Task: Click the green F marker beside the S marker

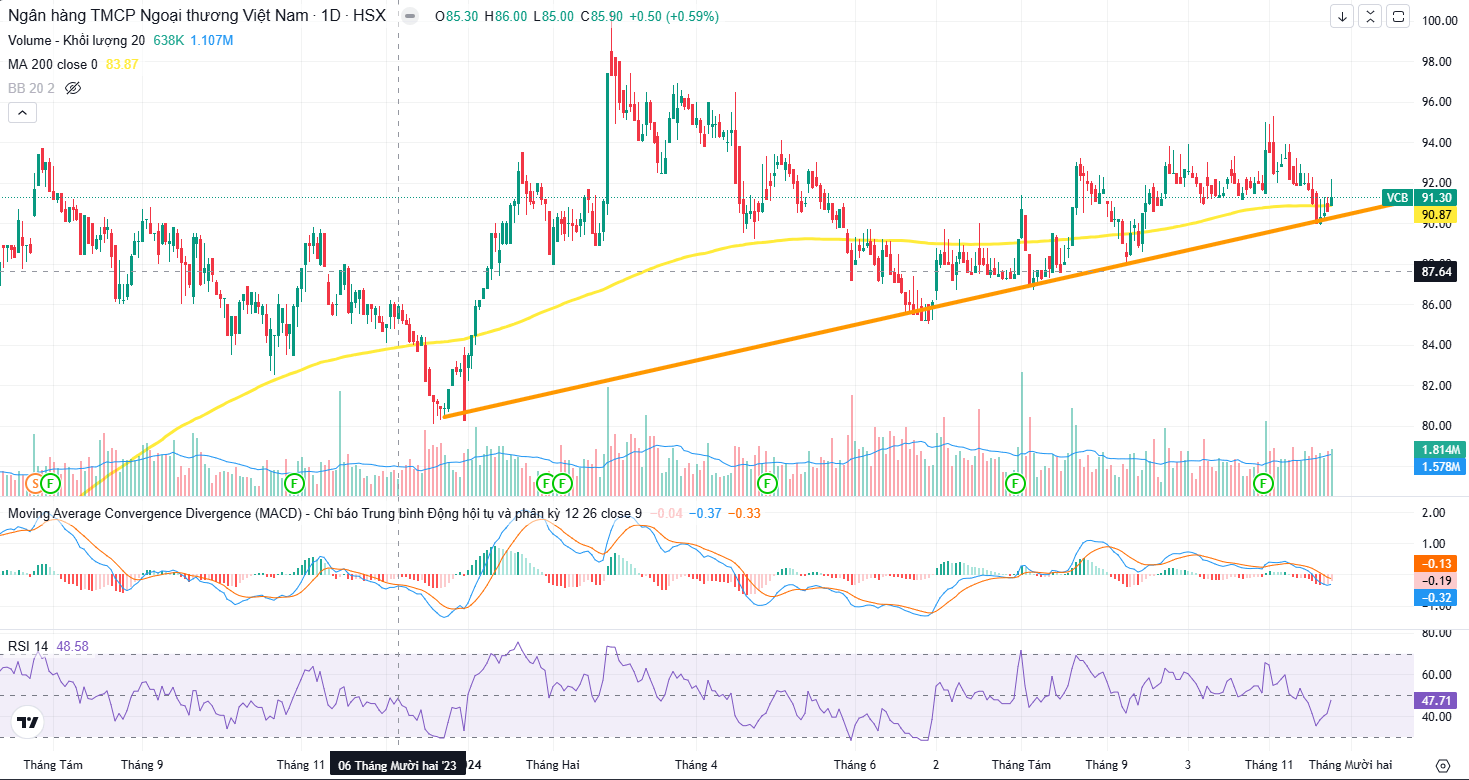Action: [x=51, y=483]
